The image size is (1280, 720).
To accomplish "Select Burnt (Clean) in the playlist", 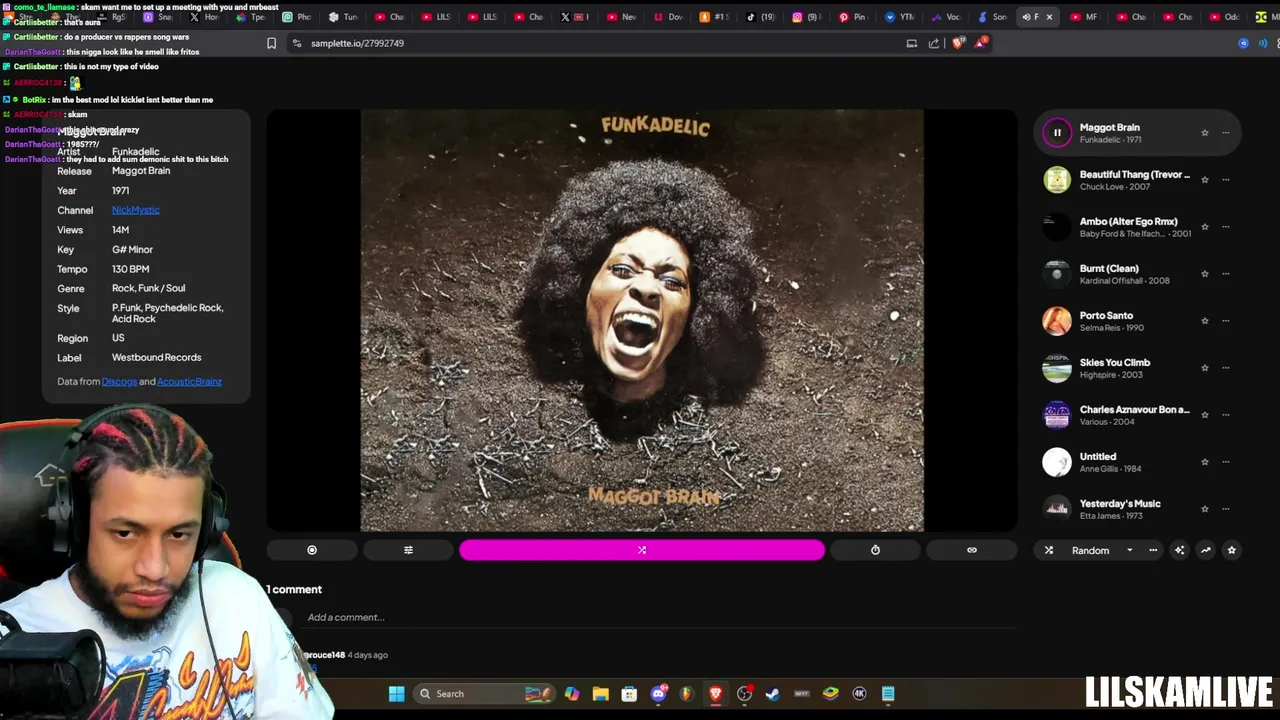I will point(1137,274).
